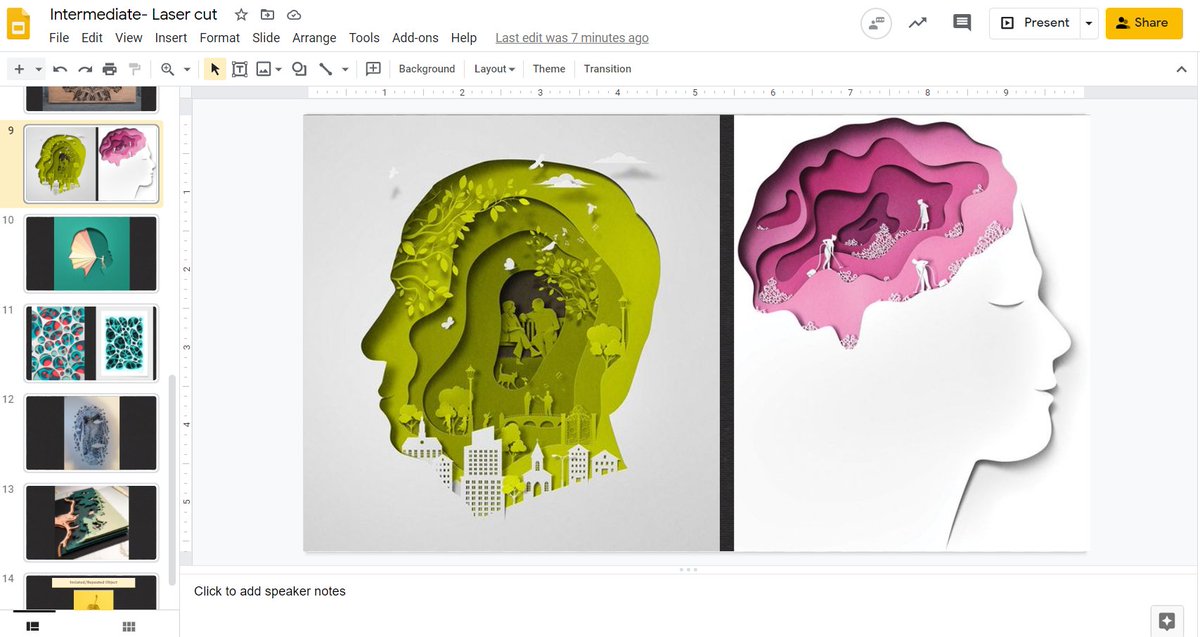The height and width of the screenshot is (637, 1200).
Task: Select slide 10 thumbnail
Action: [91, 253]
